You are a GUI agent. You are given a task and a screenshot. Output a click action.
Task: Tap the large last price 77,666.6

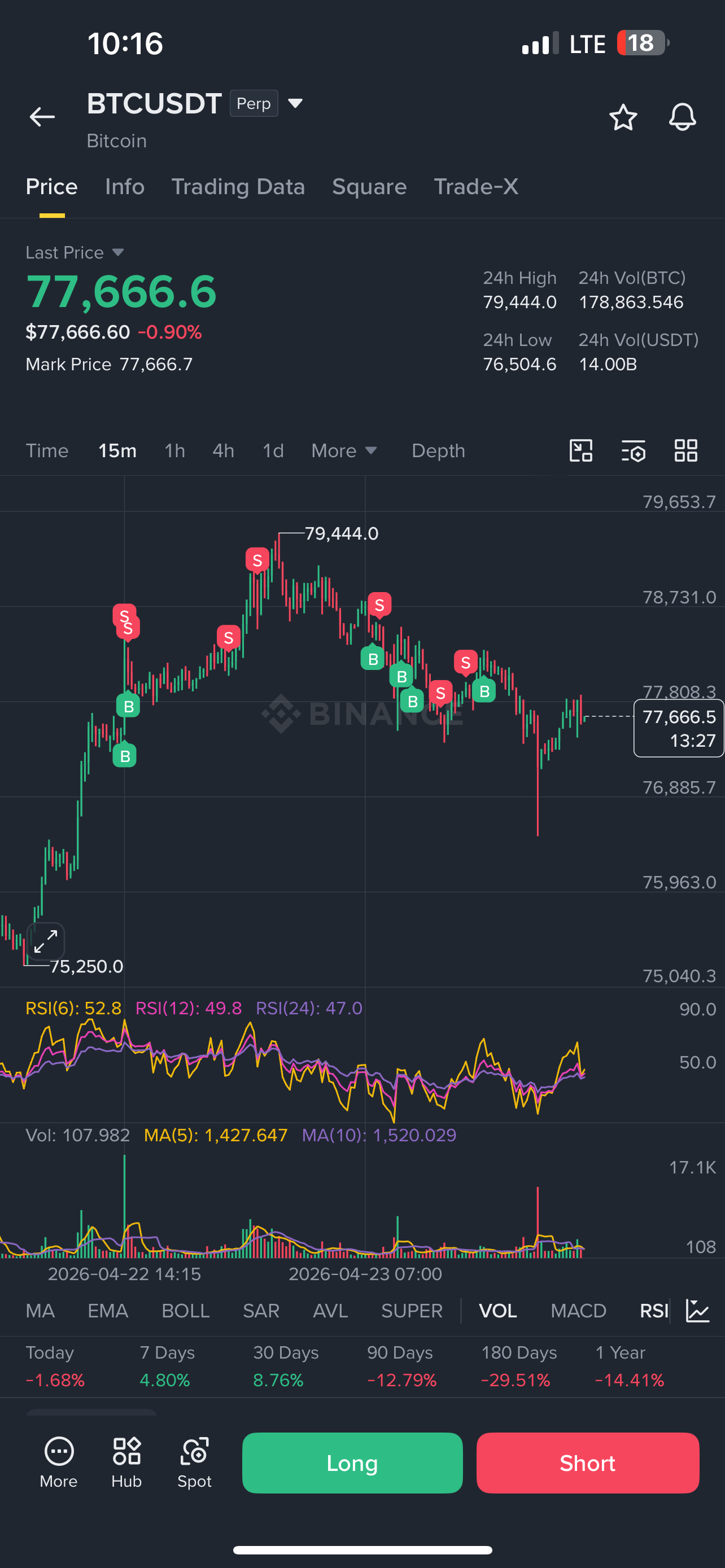pos(121,292)
